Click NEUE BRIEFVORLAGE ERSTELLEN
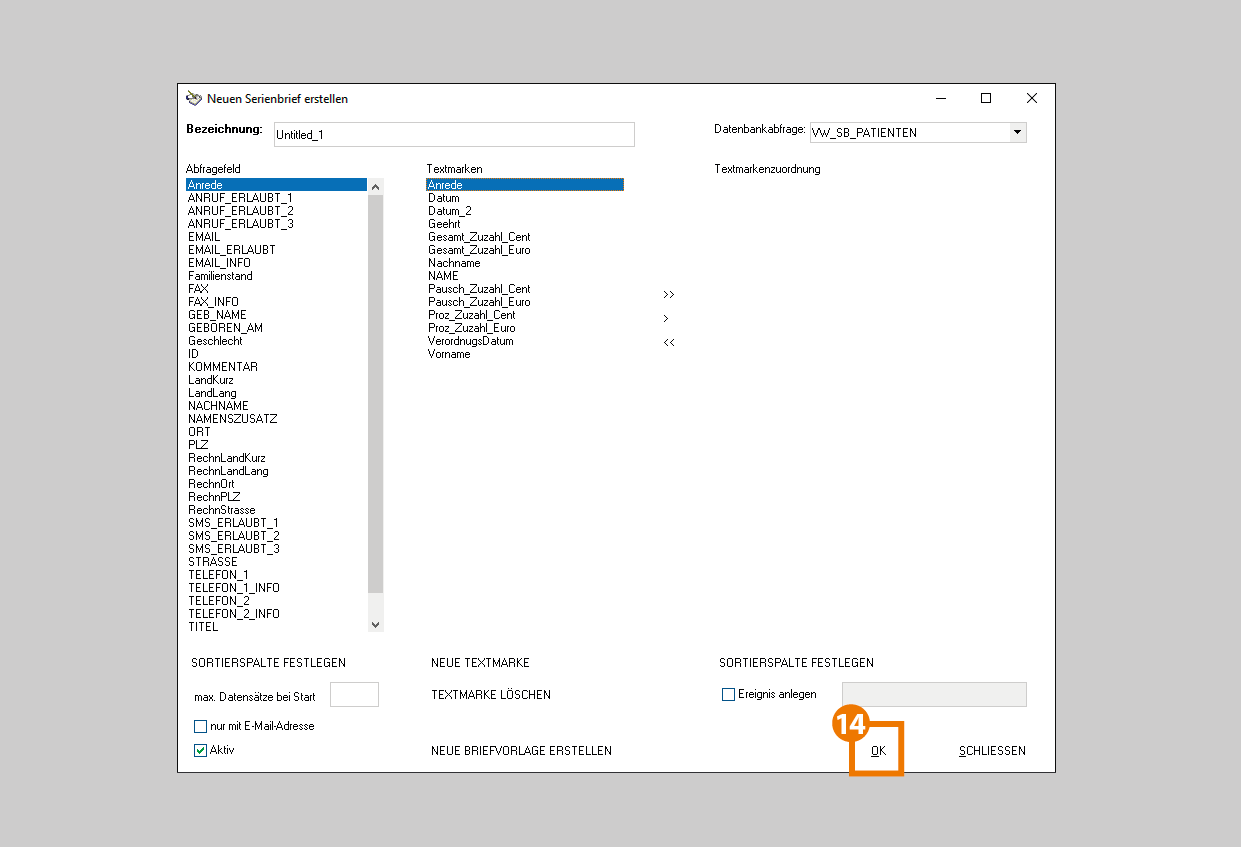The height and width of the screenshot is (847, 1241). pyautogui.click(x=521, y=751)
